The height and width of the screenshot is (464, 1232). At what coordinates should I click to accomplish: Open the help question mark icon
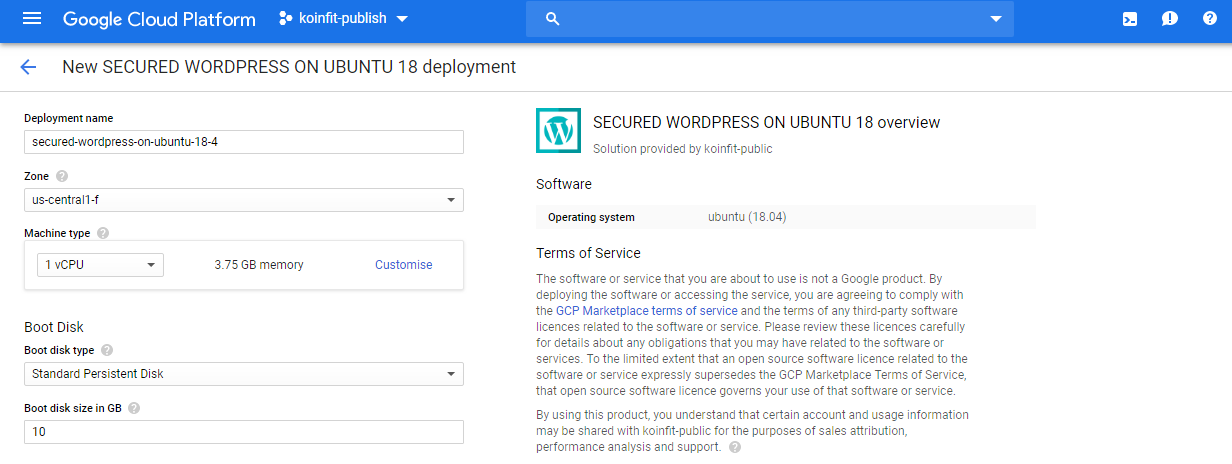tap(1210, 19)
